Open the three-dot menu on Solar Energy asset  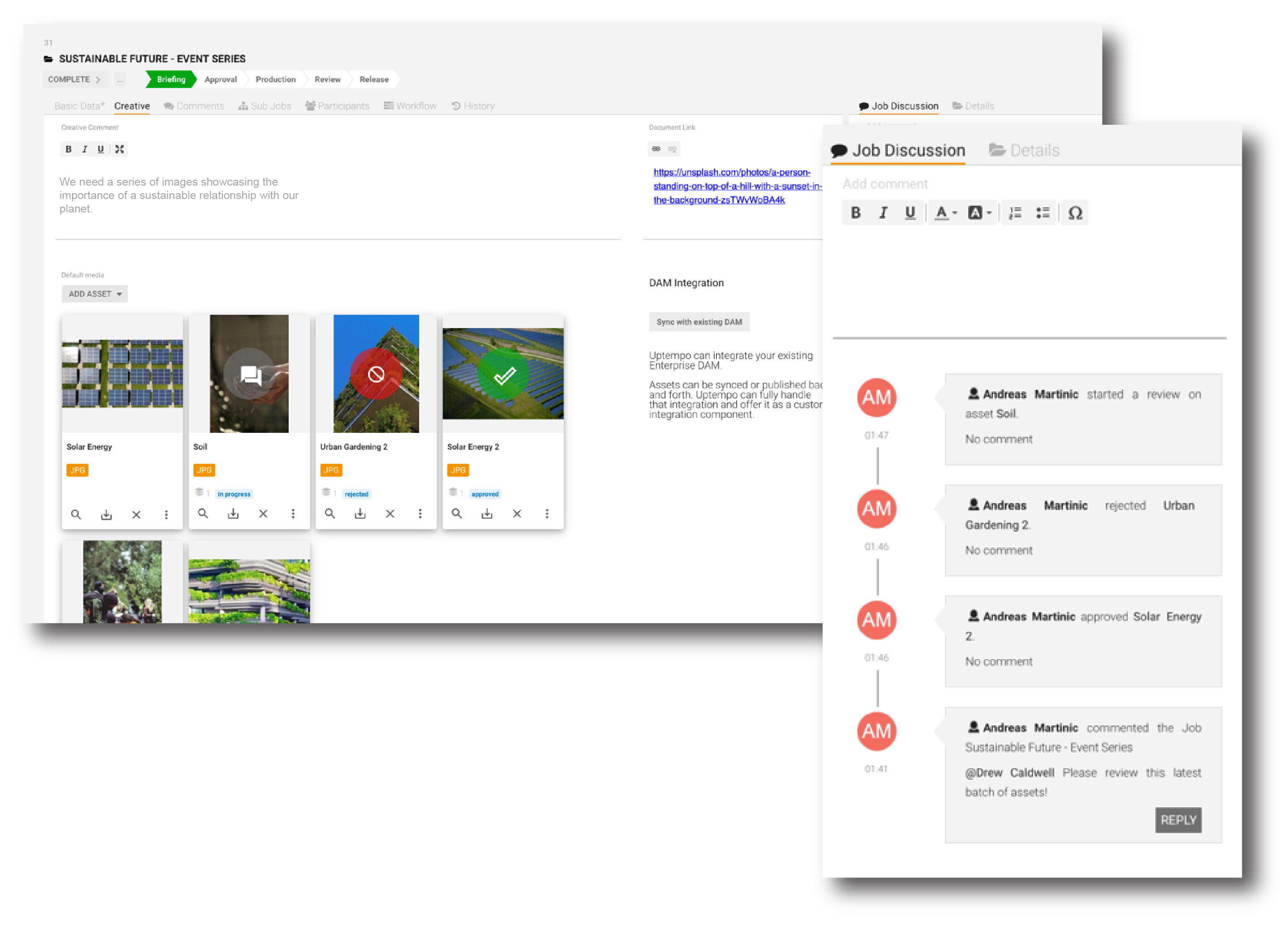tap(166, 514)
